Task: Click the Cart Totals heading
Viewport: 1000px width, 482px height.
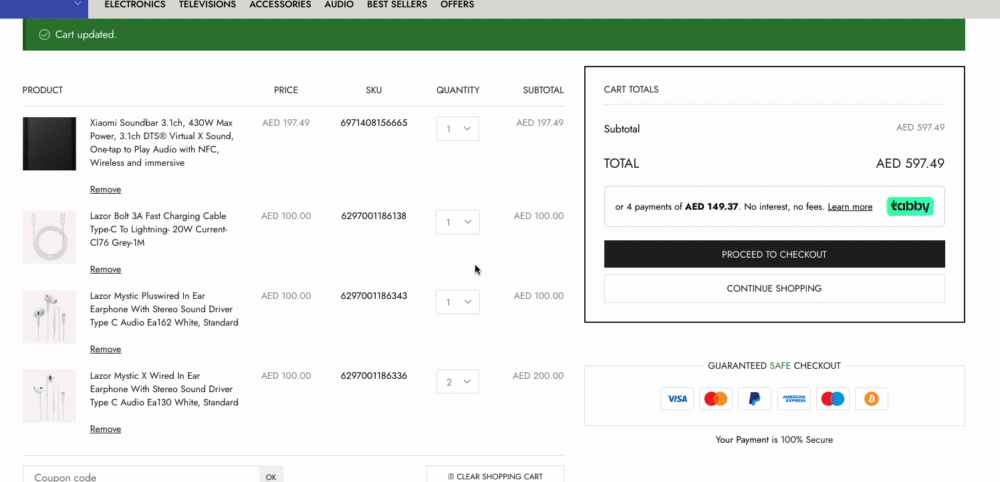Action: (x=631, y=89)
